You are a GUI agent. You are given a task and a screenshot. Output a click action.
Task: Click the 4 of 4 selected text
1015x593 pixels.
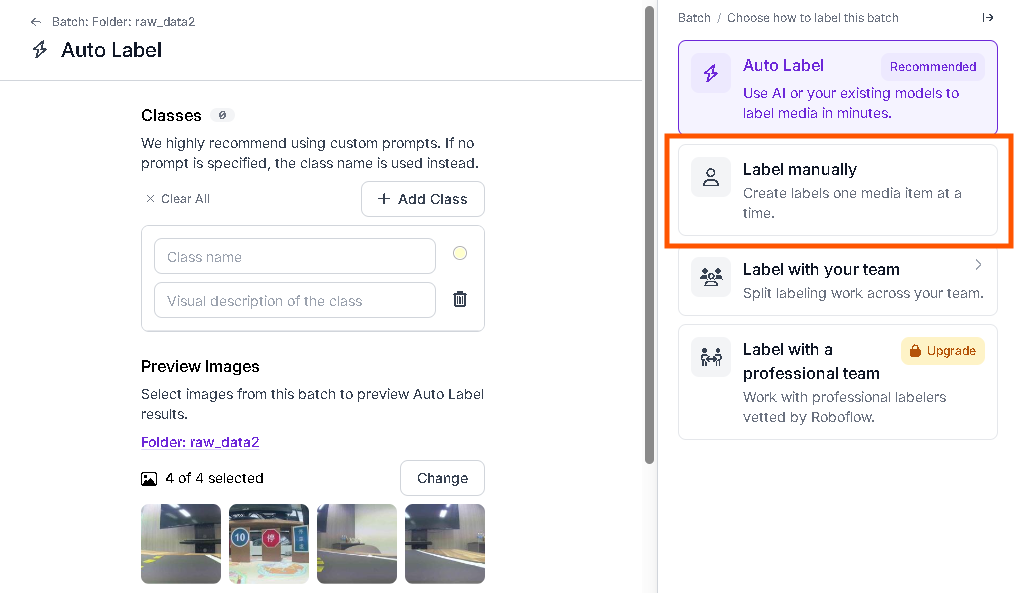214,478
